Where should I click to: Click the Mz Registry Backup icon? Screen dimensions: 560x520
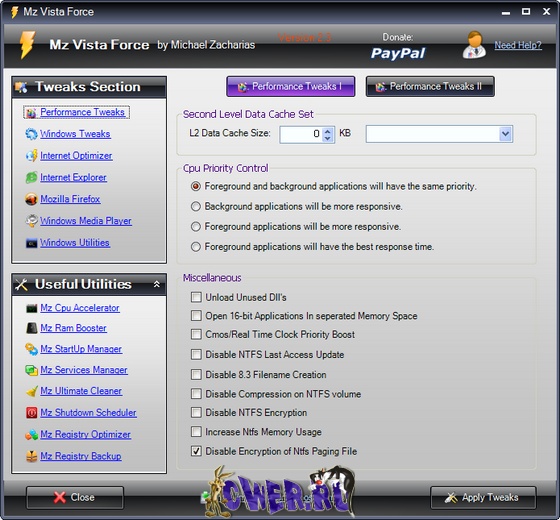coord(31,456)
